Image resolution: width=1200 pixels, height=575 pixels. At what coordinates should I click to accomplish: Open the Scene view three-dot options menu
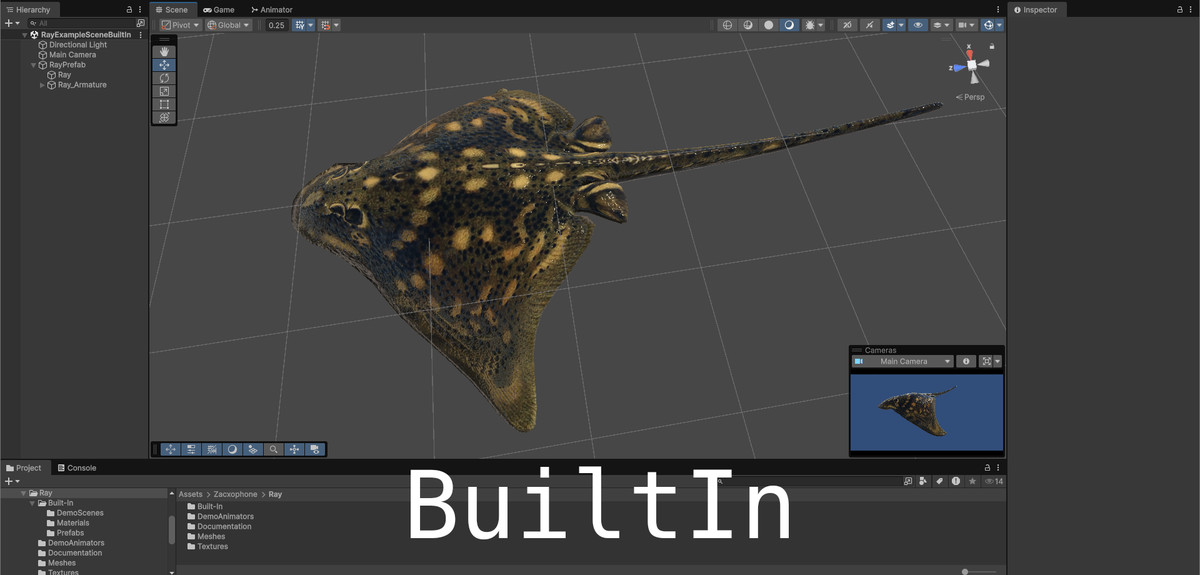tap(998, 9)
